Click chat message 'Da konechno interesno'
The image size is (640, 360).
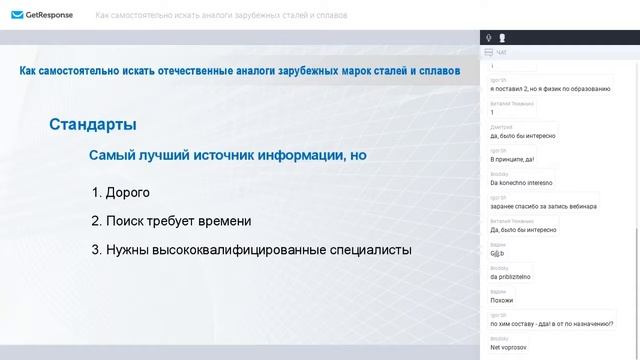click(521, 183)
